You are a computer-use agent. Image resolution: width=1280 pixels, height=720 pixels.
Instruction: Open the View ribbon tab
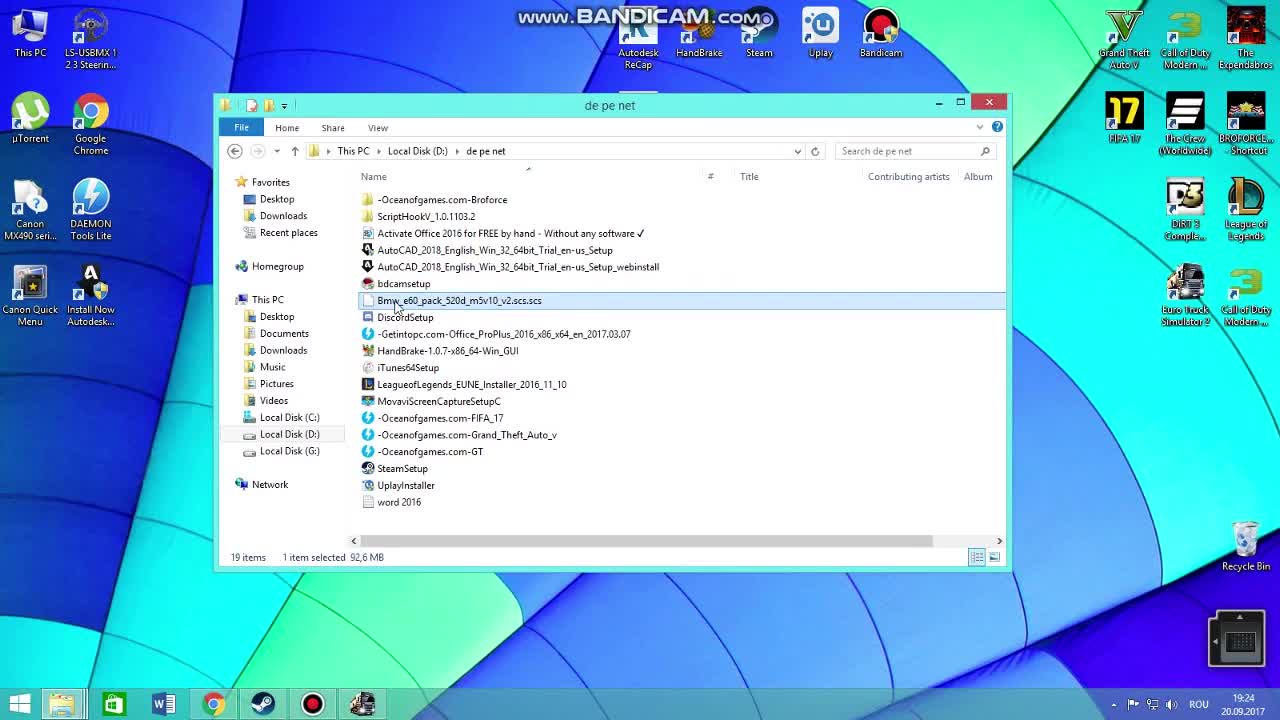pyautogui.click(x=378, y=128)
